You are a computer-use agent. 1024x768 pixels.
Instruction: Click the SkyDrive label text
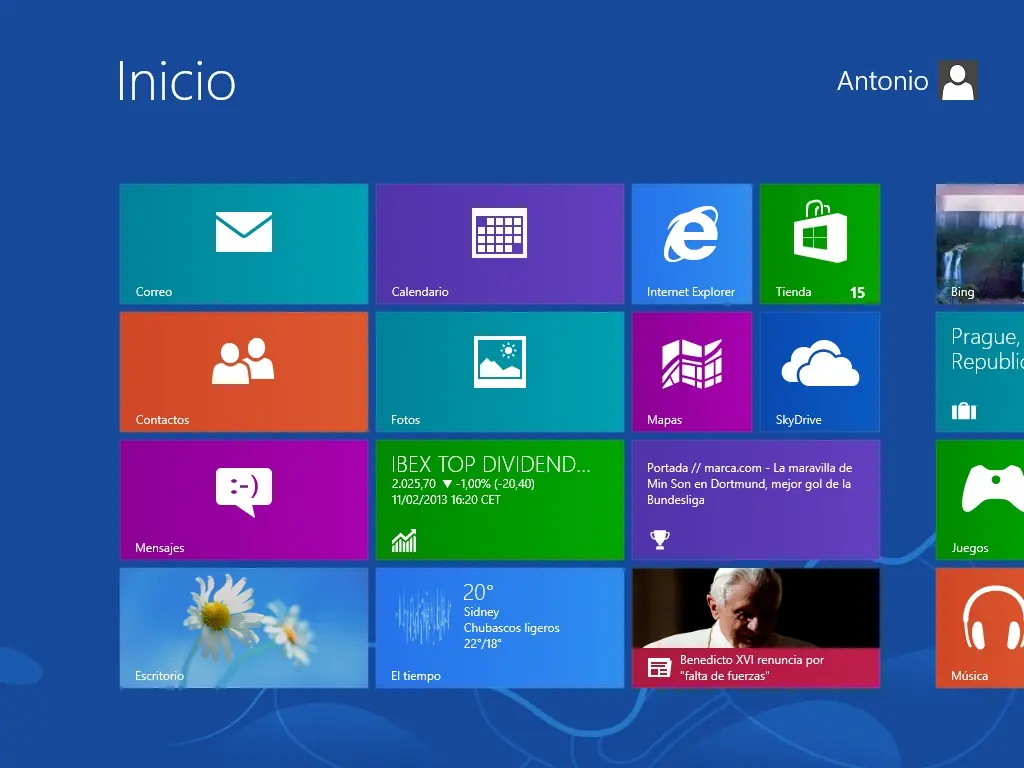[x=798, y=420]
